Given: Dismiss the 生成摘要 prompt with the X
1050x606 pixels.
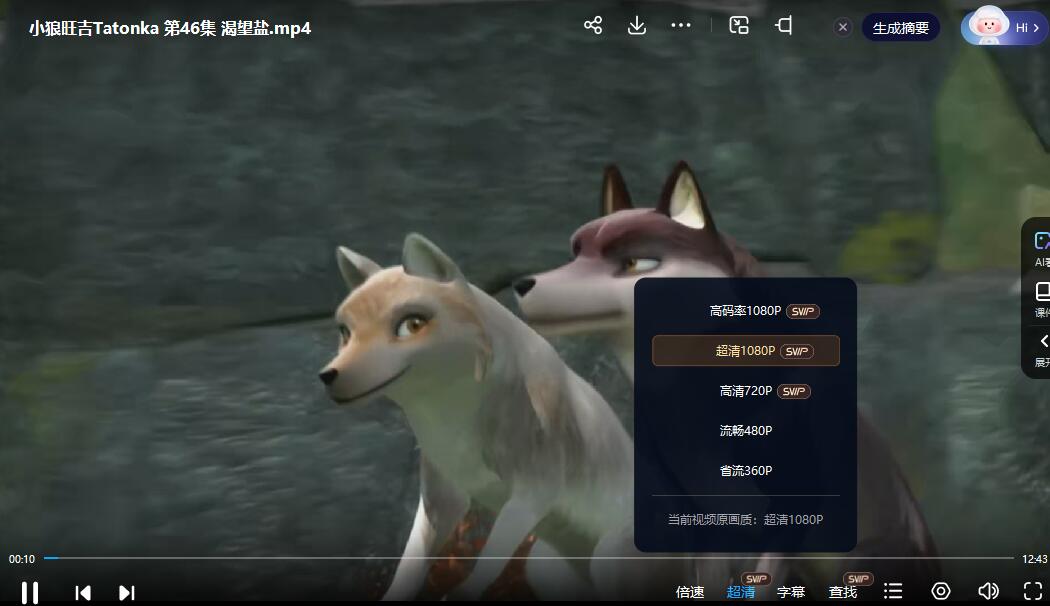Looking at the screenshot, I should (842, 27).
